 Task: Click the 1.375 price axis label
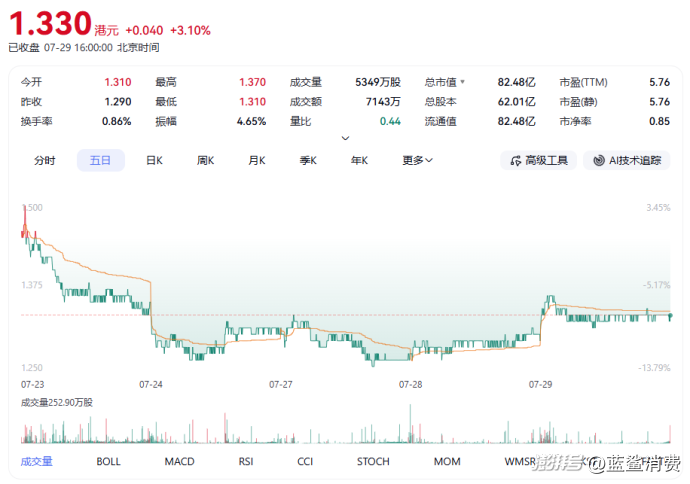tap(32, 285)
